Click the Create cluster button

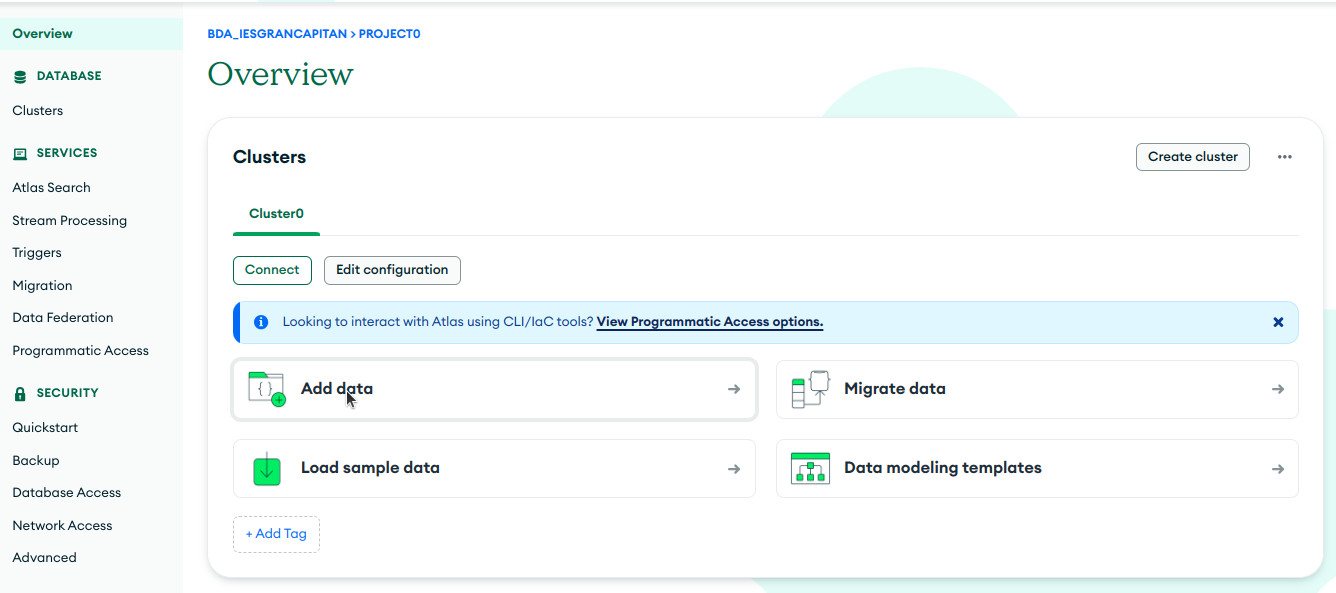pyautogui.click(x=1192, y=157)
